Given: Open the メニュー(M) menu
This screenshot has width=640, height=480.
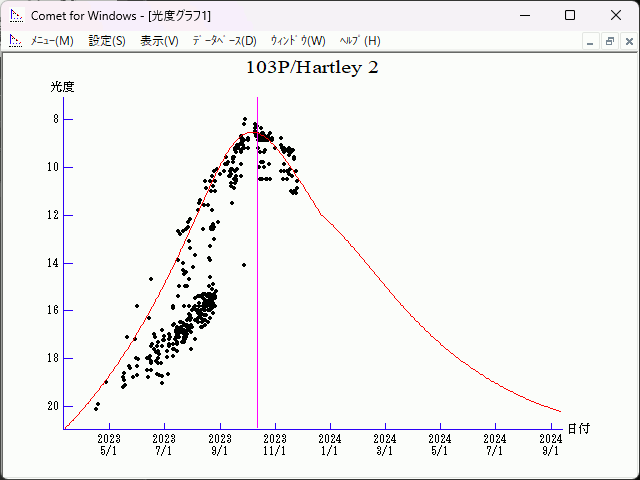Looking at the screenshot, I should click(x=52, y=41).
